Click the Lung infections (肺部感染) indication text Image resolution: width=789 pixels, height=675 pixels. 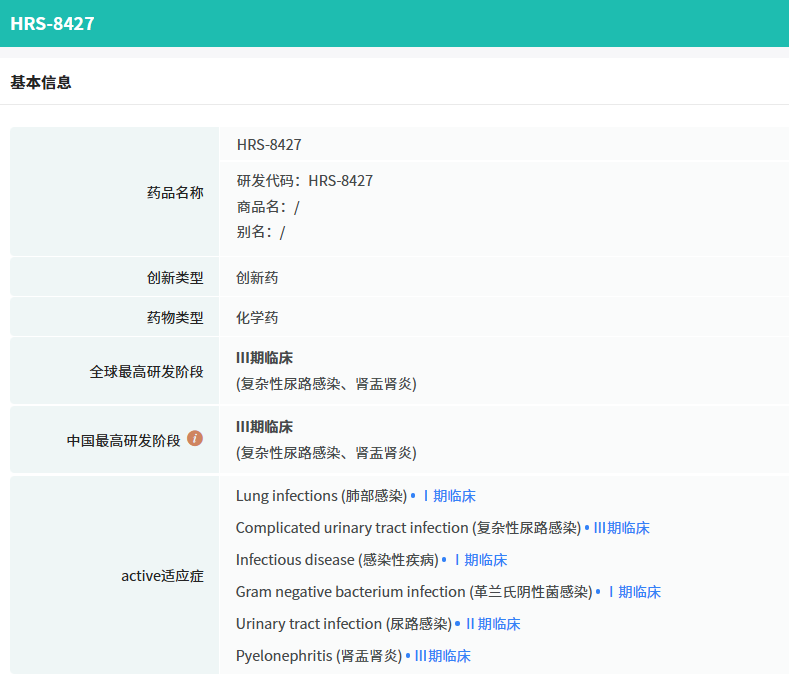tap(321, 496)
